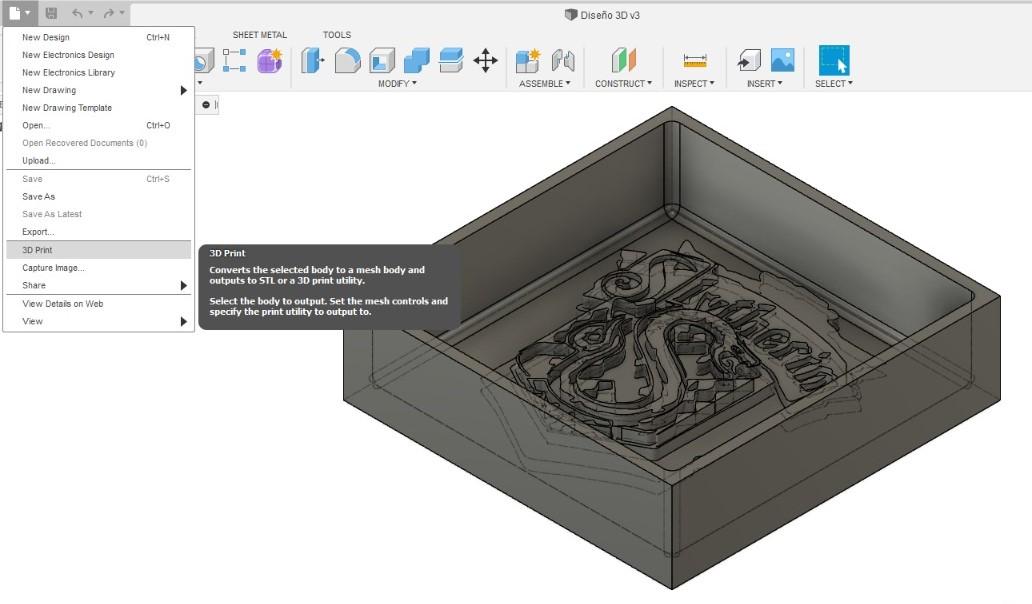Open the Undo history dropdown arrow

pyautogui.click(x=91, y=13)
